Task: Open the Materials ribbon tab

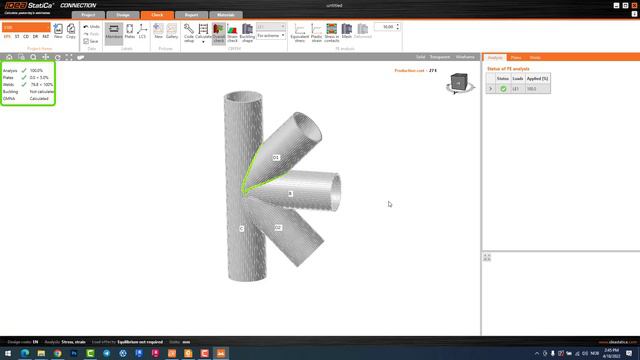Action: point(226,15)
